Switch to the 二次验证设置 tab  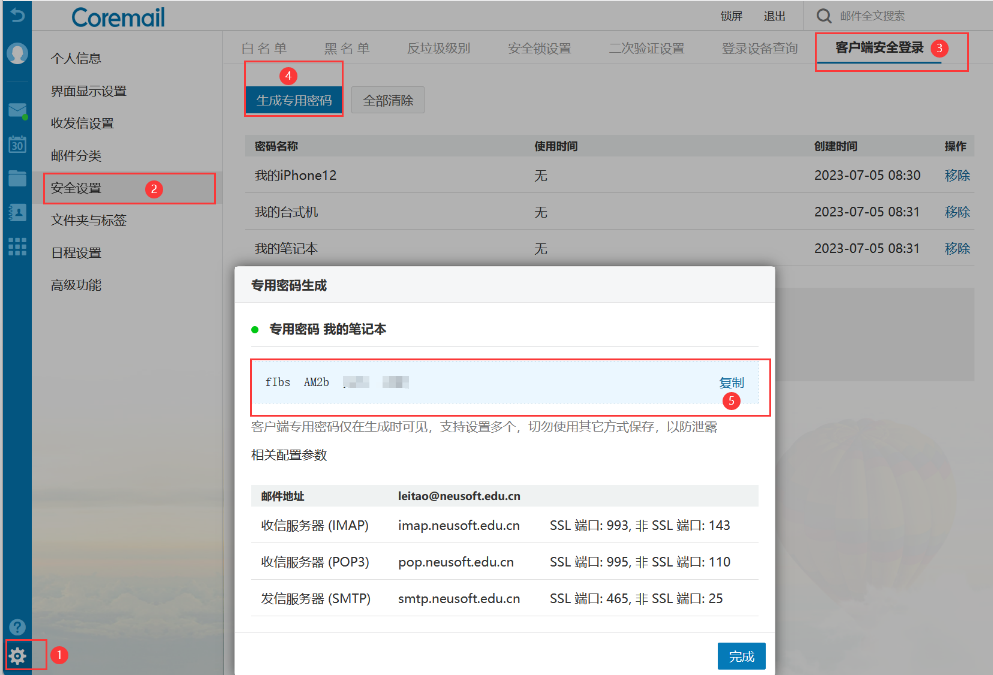[646, 48]
